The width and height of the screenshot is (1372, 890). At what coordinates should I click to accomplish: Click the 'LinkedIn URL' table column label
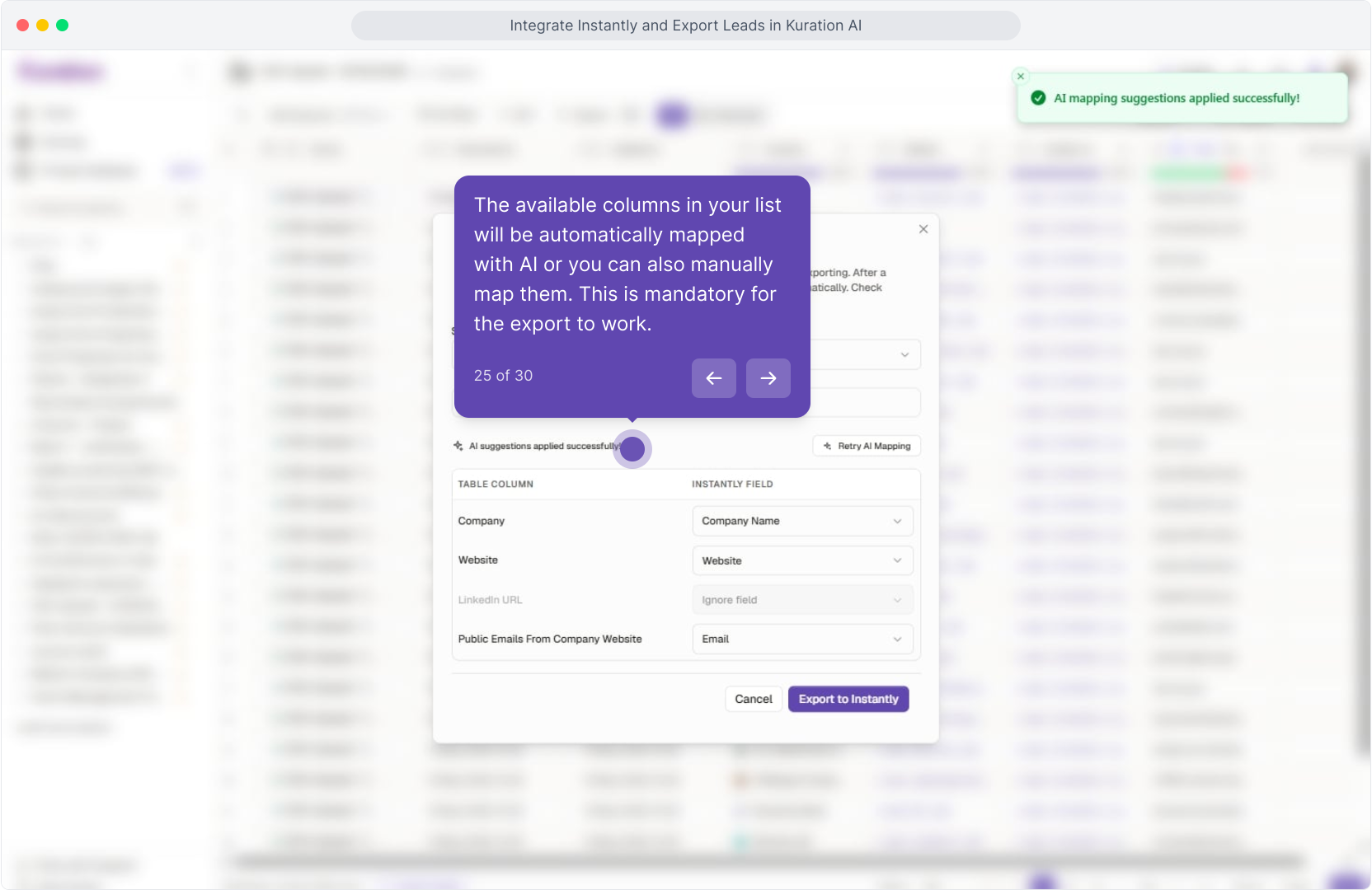(x=491, y=600)
